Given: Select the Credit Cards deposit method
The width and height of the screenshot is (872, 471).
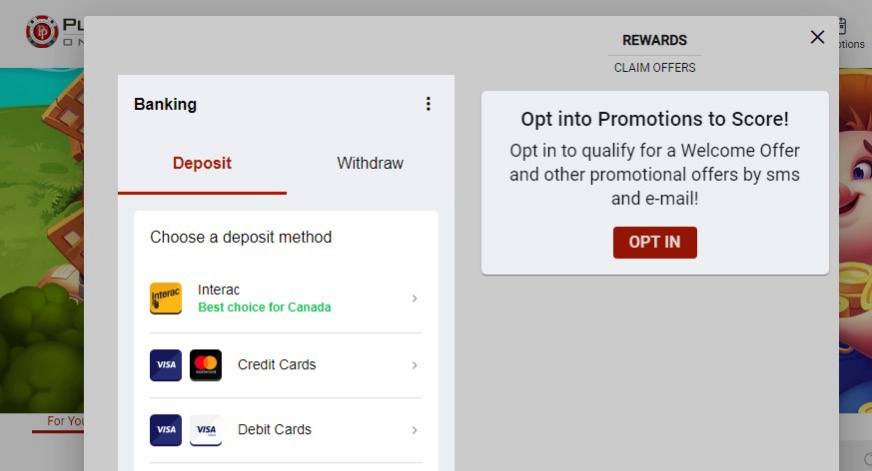Looking at the screenshot, I should click(x=286, y=365).
